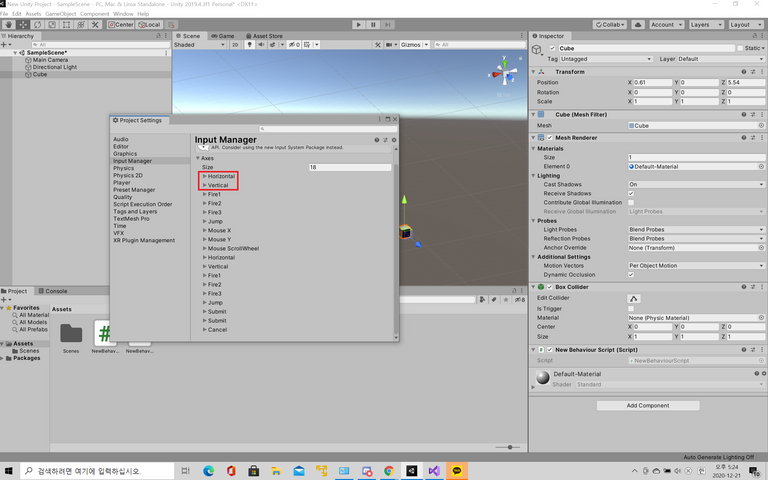Expand the Cancel axis entry

point(205,330)
